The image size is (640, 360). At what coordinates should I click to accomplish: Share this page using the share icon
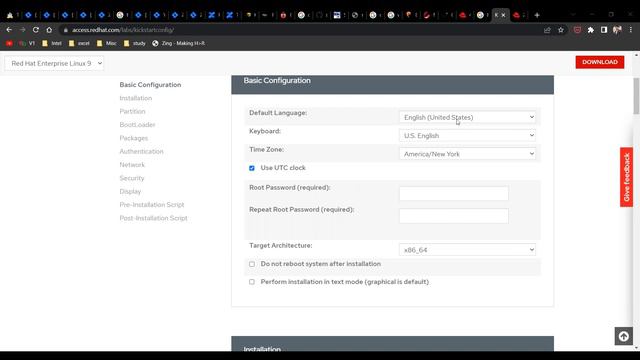547,30
